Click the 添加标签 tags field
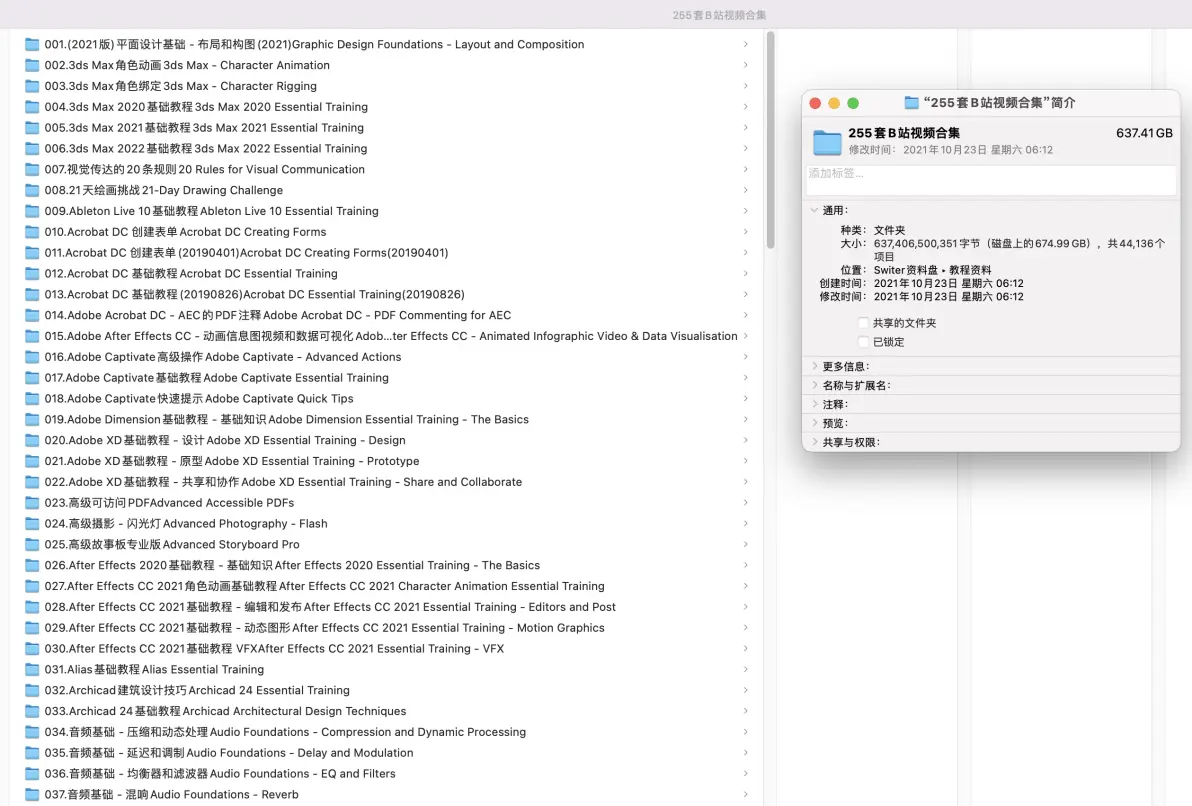 click(x=991, y=179)
